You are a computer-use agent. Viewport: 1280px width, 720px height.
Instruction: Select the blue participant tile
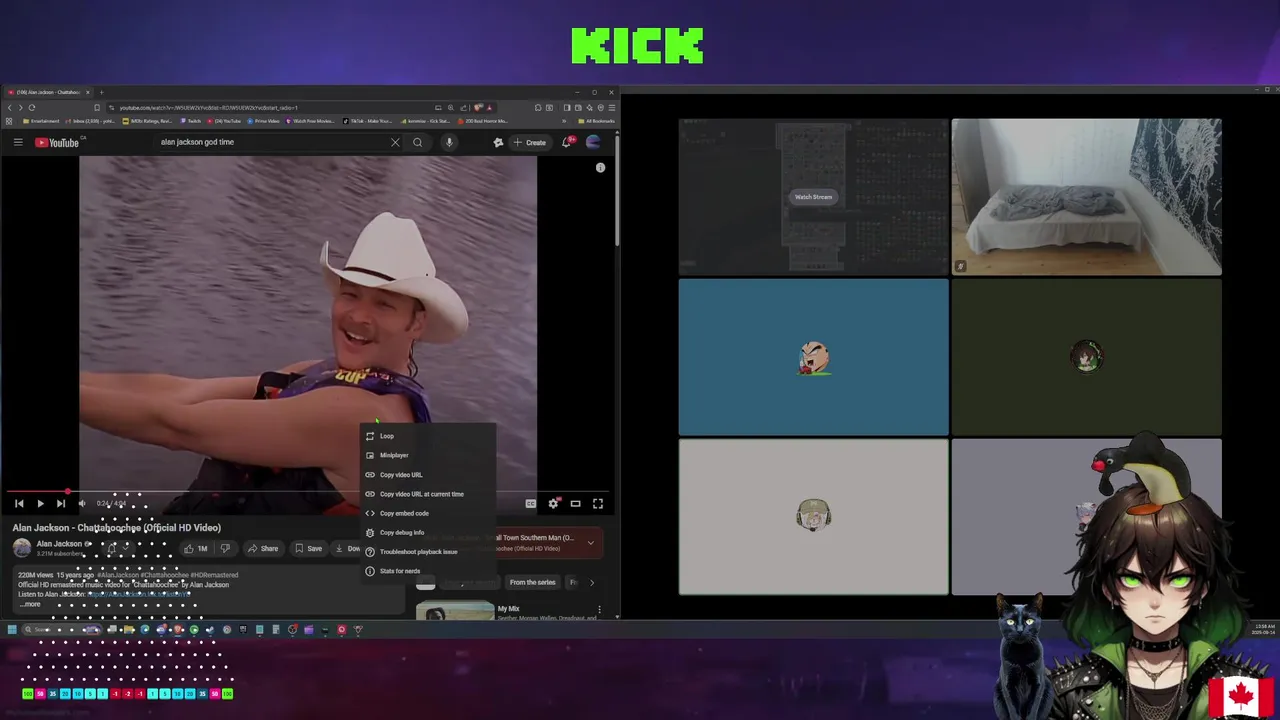click(813, 357)
